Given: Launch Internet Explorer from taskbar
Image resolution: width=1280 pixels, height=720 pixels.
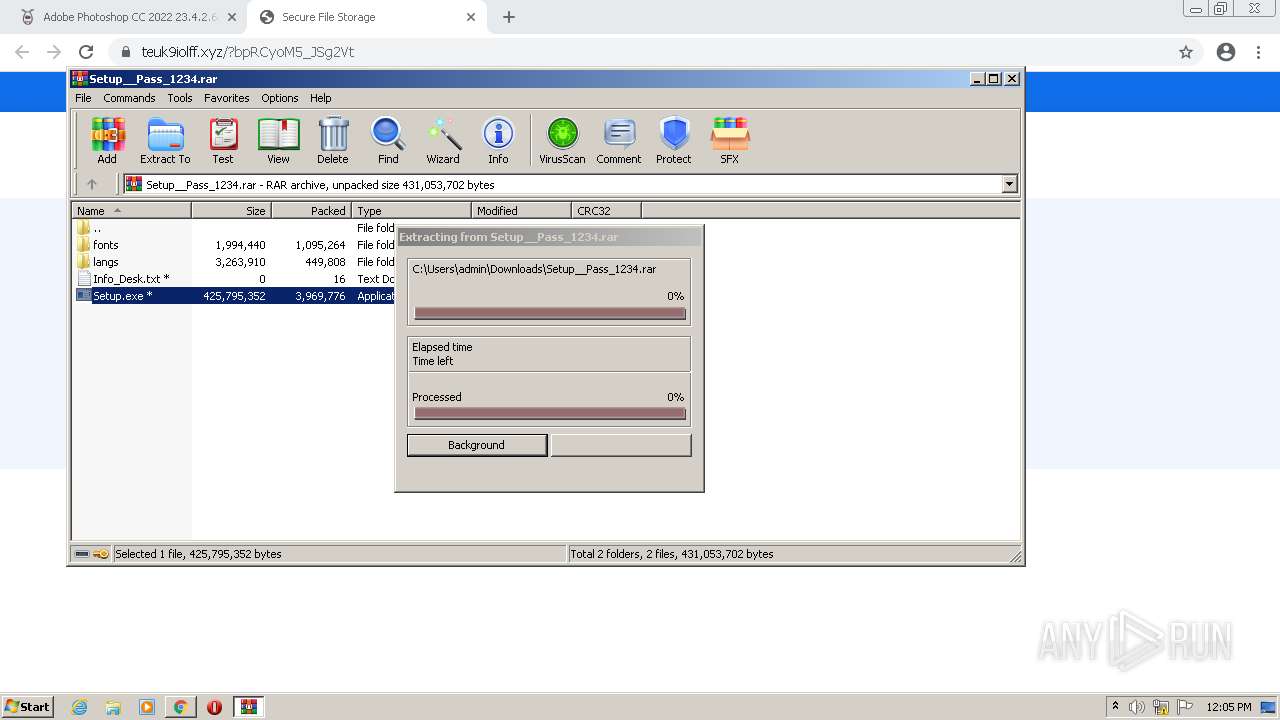Looking at the screenshot, I should 80,707.
